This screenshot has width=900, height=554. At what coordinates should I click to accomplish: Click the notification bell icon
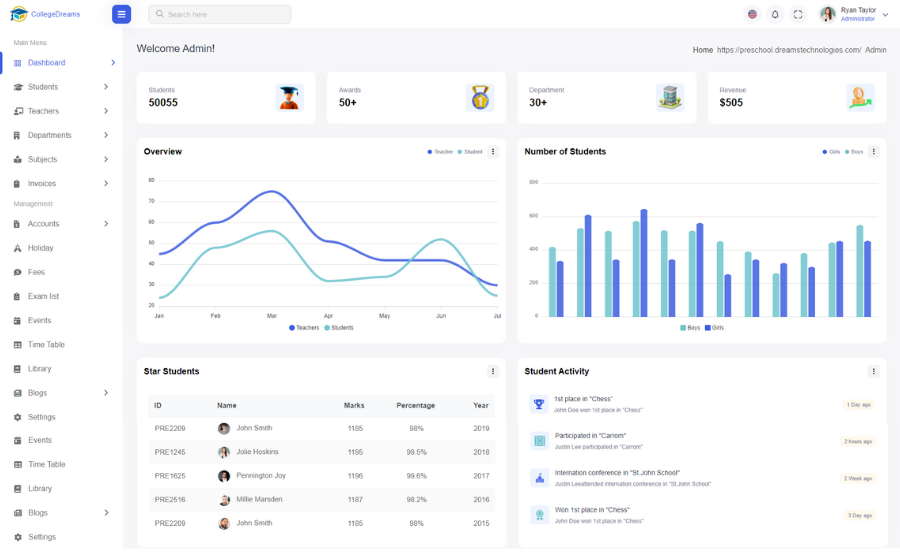[x=775, y=14]
